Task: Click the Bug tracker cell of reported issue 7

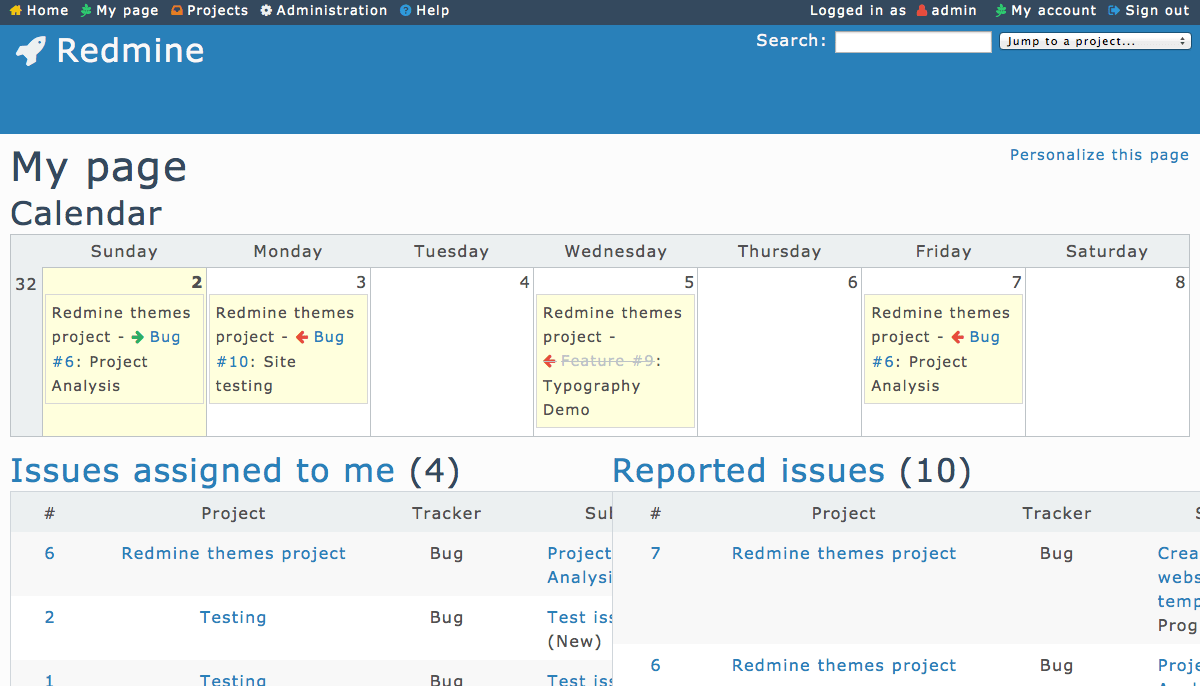Action: pos(1057,553)
